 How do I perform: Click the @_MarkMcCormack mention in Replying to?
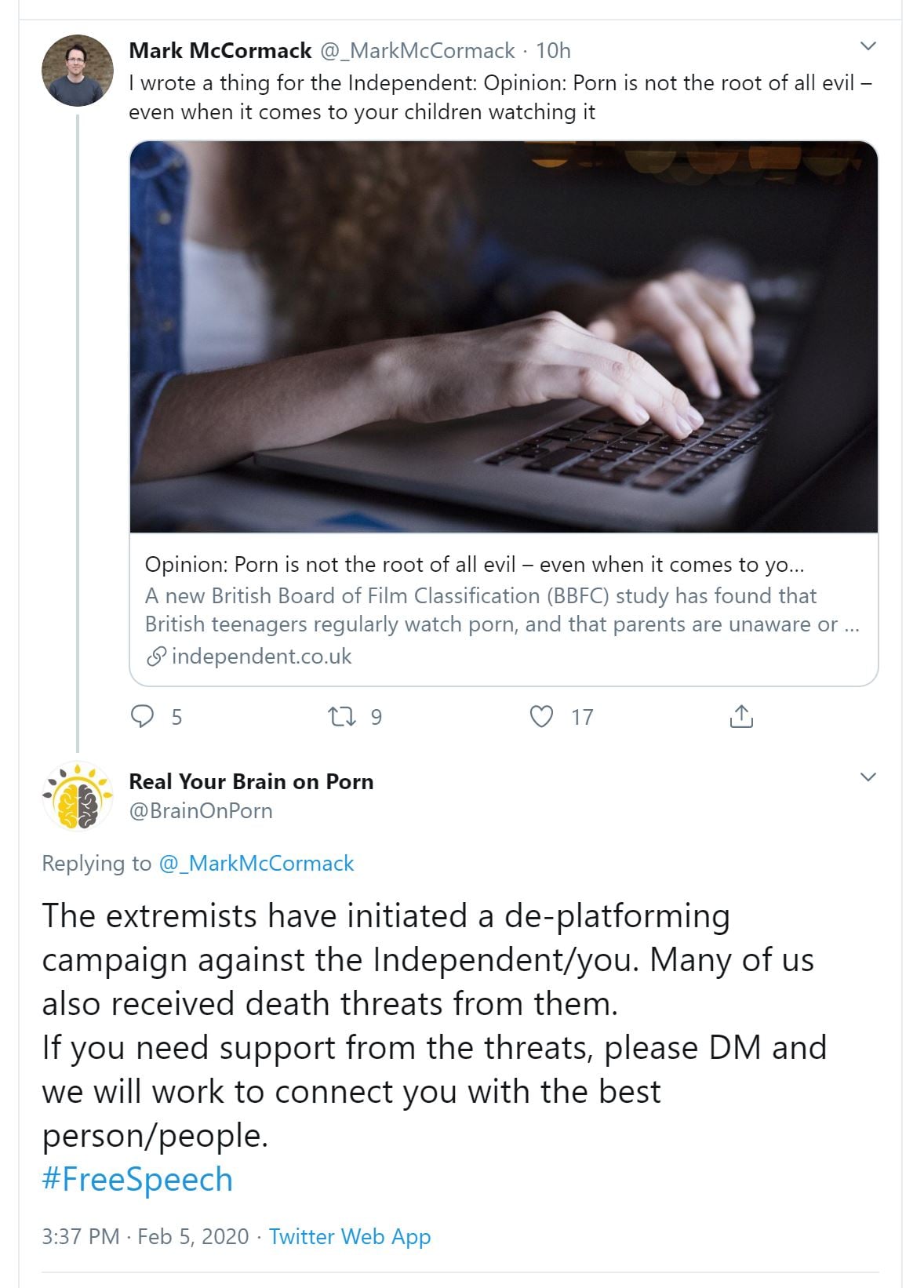(256, 863)
